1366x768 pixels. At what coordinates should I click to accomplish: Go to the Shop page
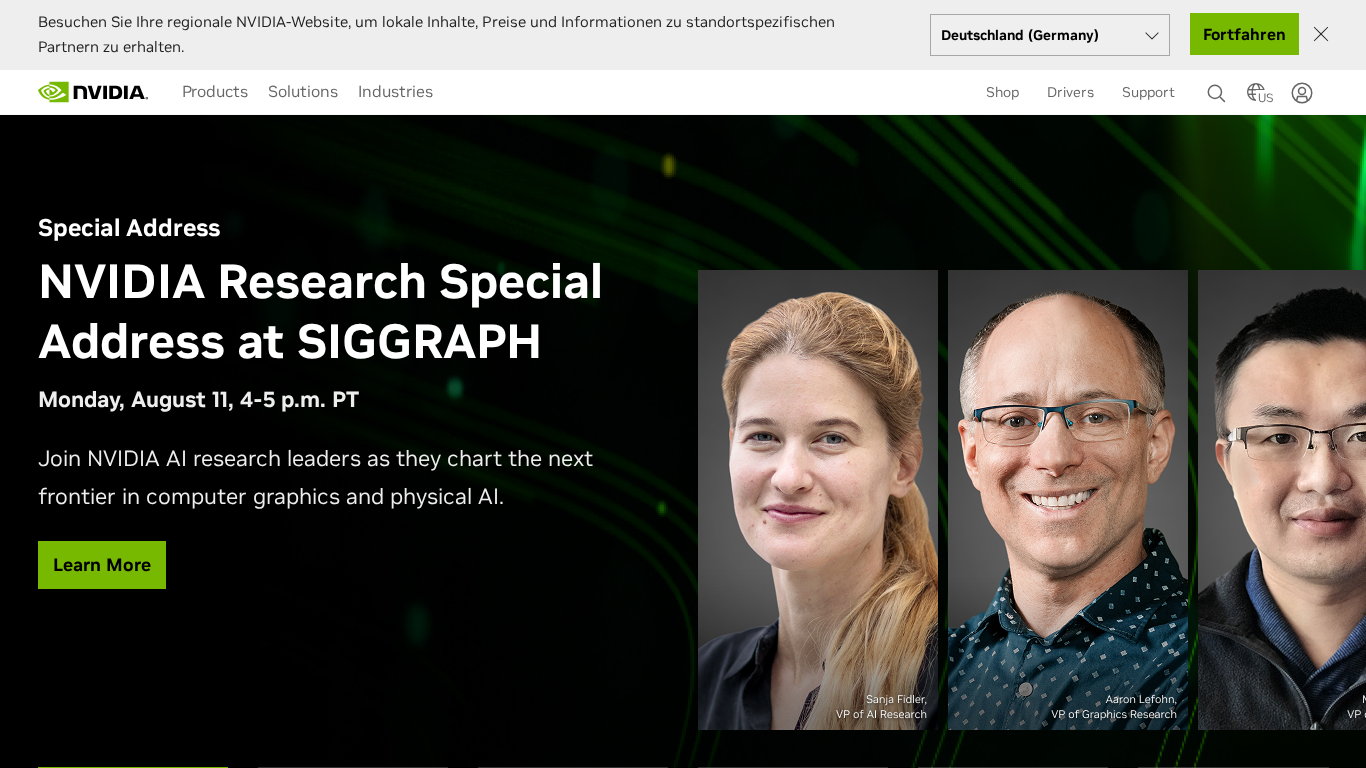(x=1002, y=92)
